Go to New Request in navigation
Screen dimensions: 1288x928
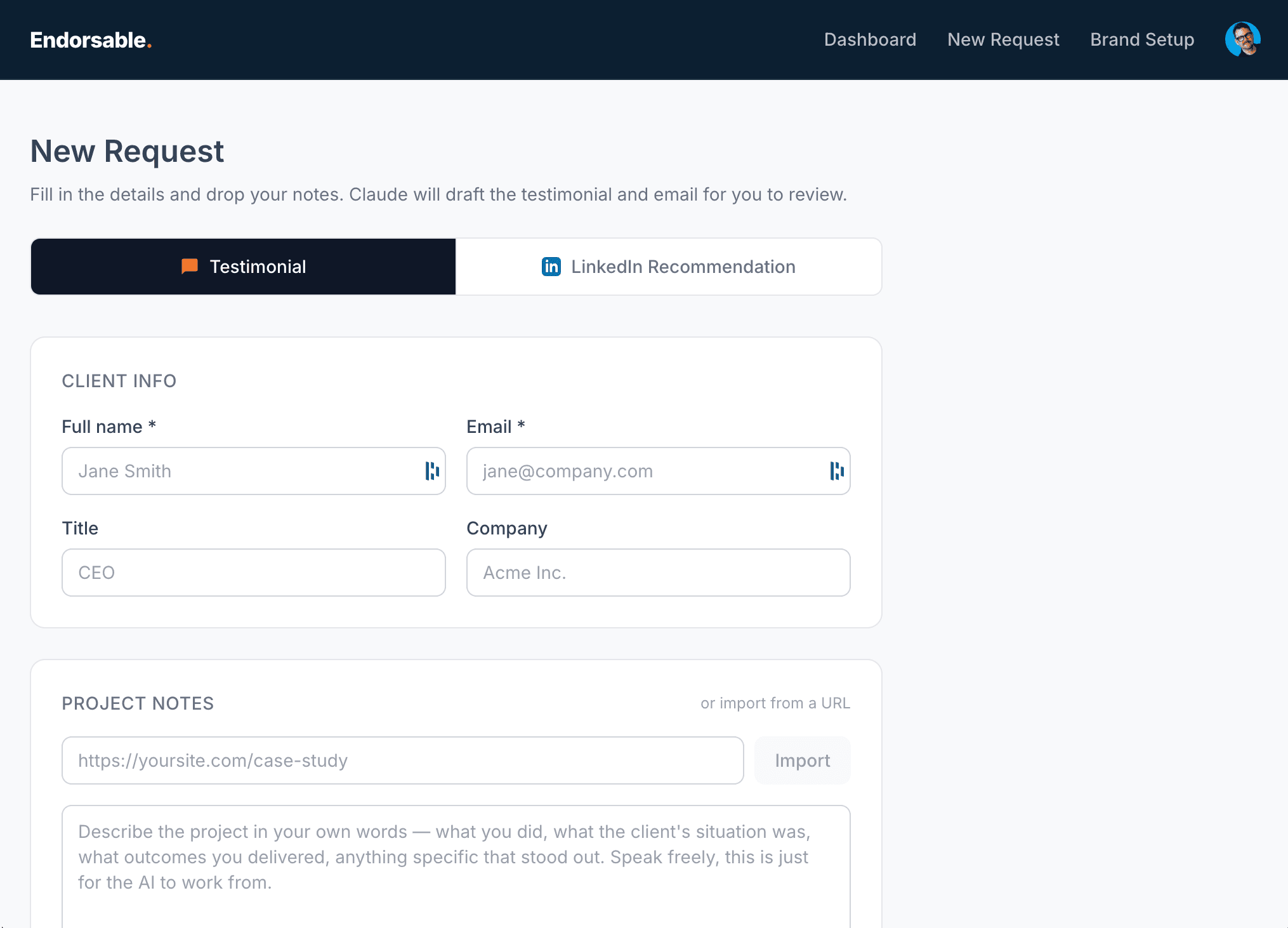[x=1003, y=39]
